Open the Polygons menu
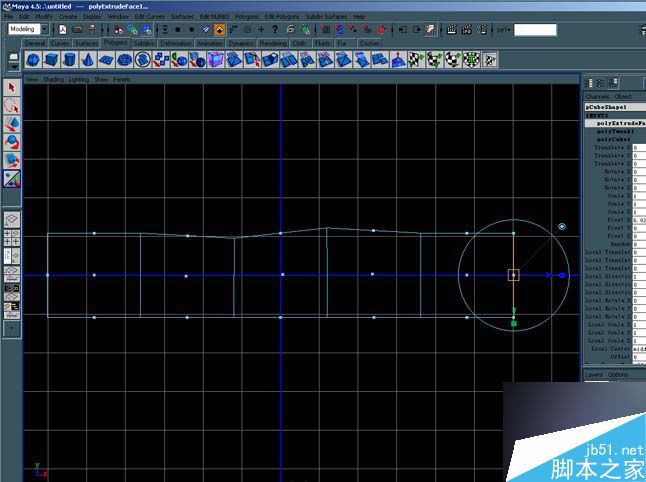The image size is (646, 482). pyautogui.click(x=247, y=16)
